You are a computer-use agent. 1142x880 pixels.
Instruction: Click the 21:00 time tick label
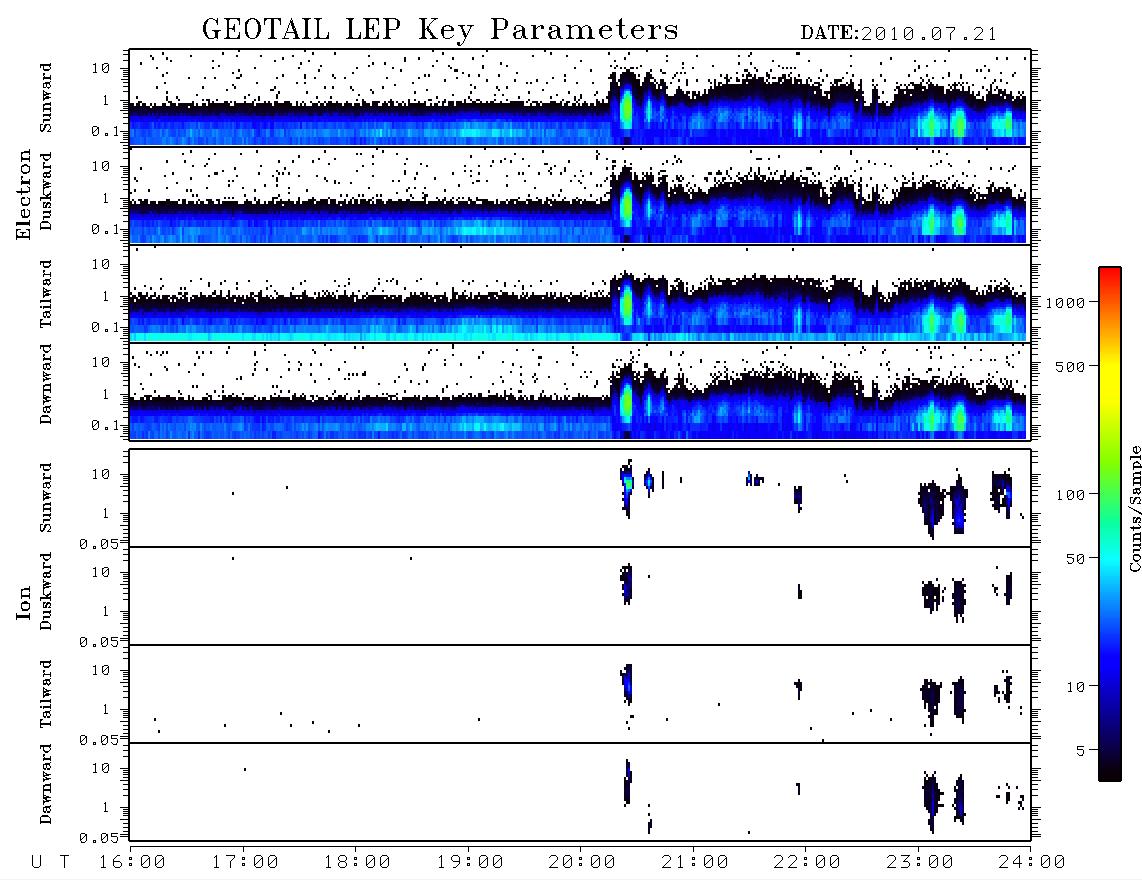tap(695, 862)
